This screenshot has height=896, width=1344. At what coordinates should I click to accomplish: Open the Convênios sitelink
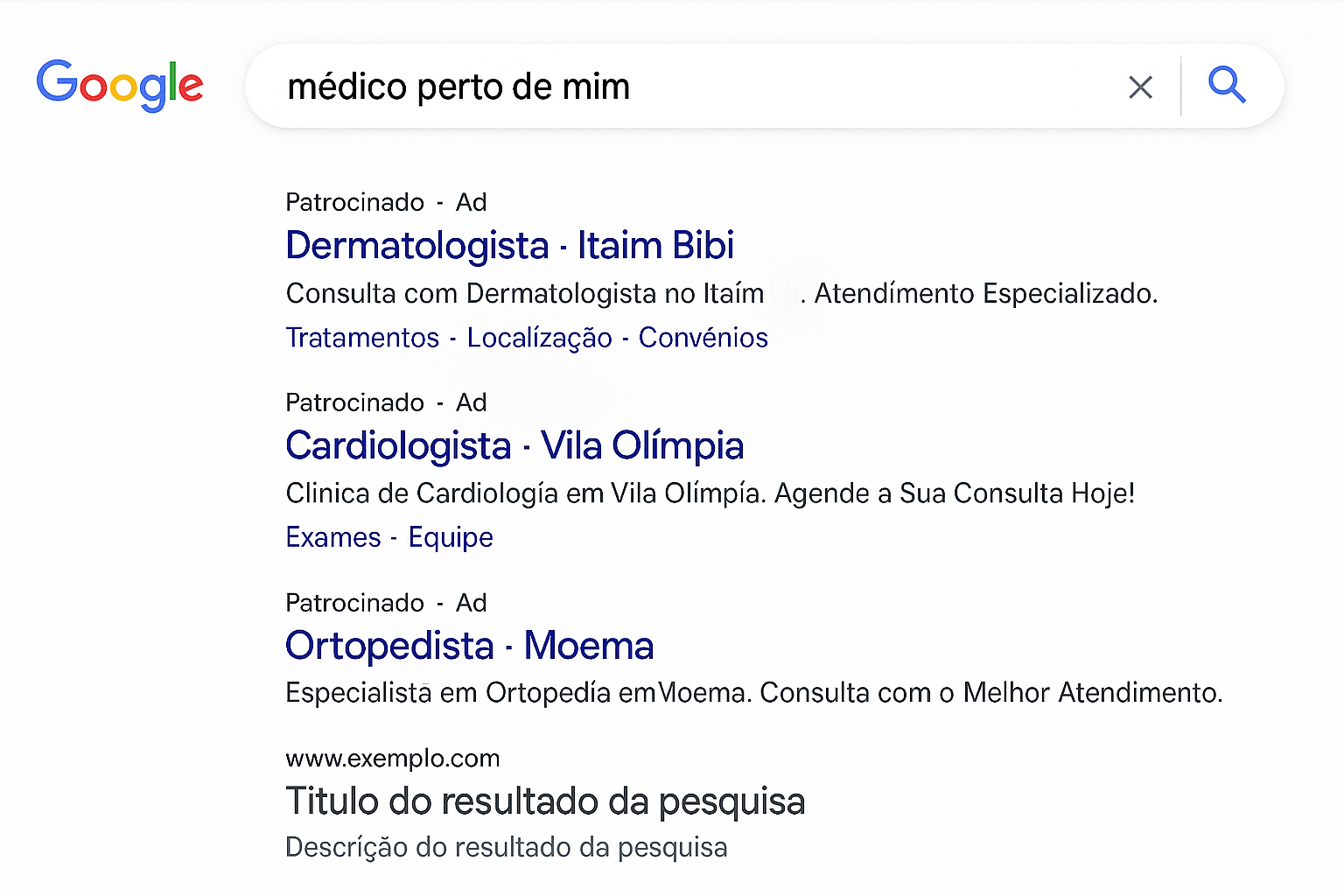pos(703,338)
